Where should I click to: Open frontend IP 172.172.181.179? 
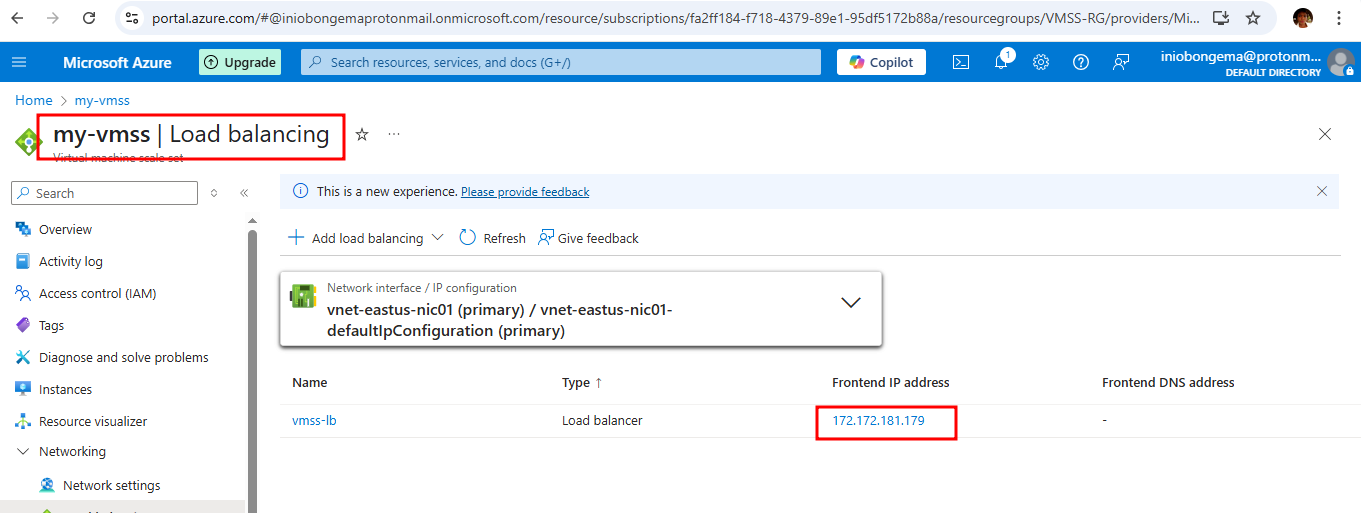point(878,421)
